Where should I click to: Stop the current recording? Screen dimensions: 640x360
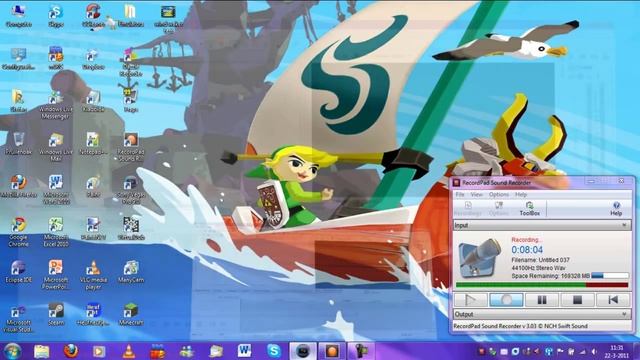coord(577,300)
